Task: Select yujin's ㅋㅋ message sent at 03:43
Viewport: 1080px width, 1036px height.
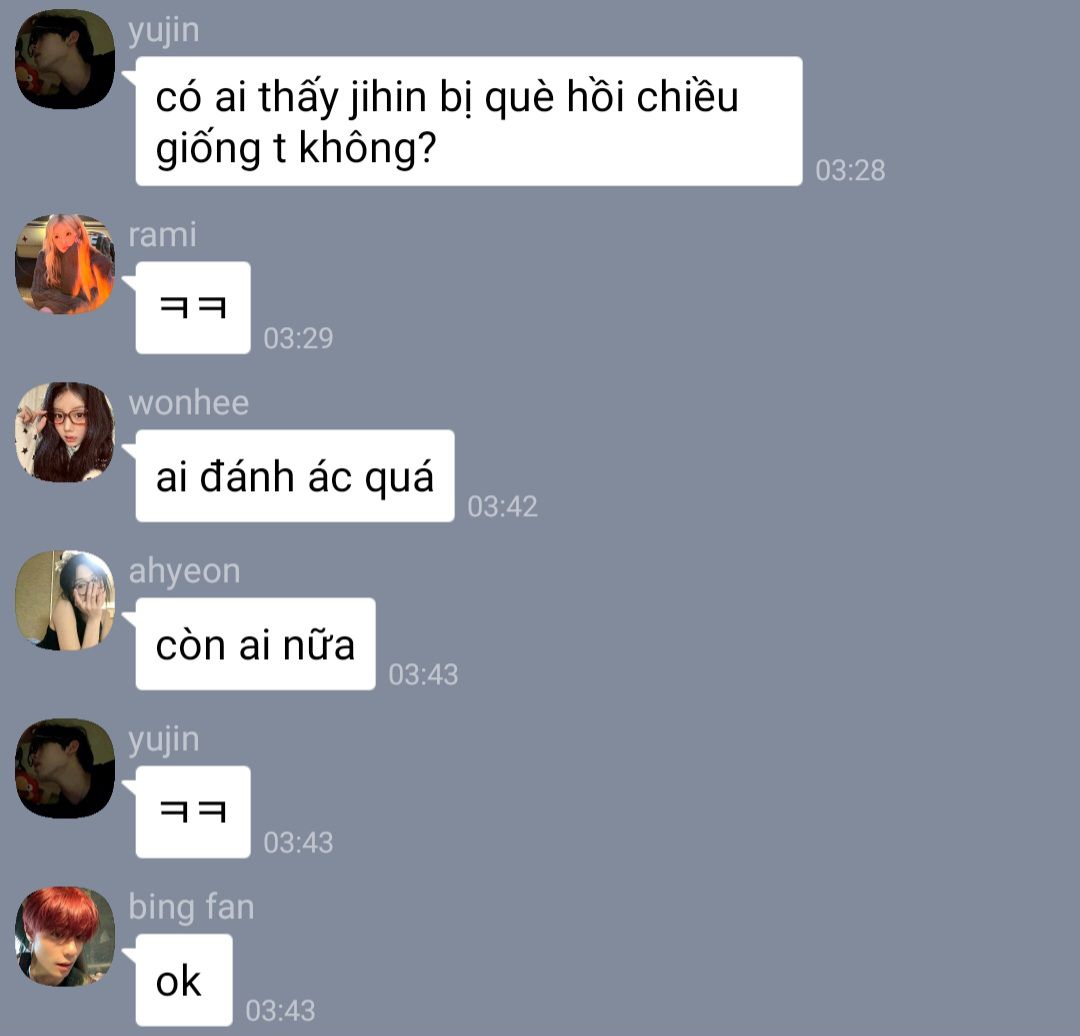Action: [193, 812]
